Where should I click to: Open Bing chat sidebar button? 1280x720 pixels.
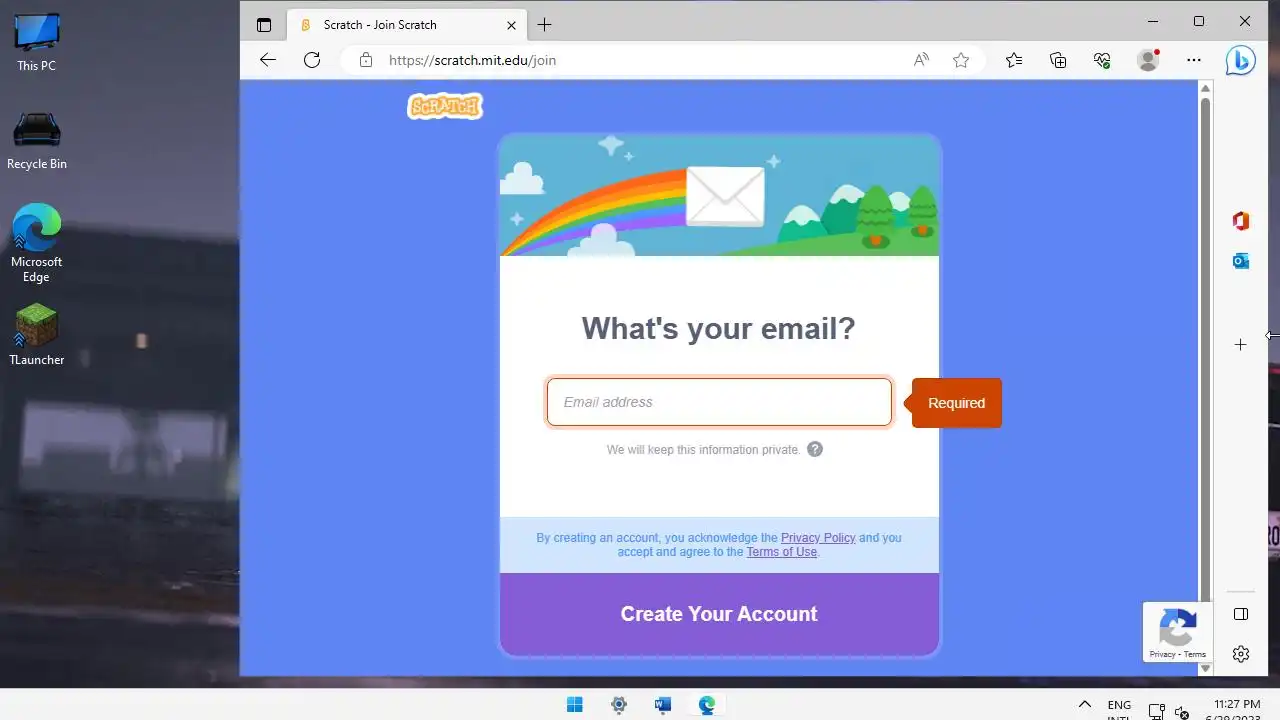point(1241,60)
